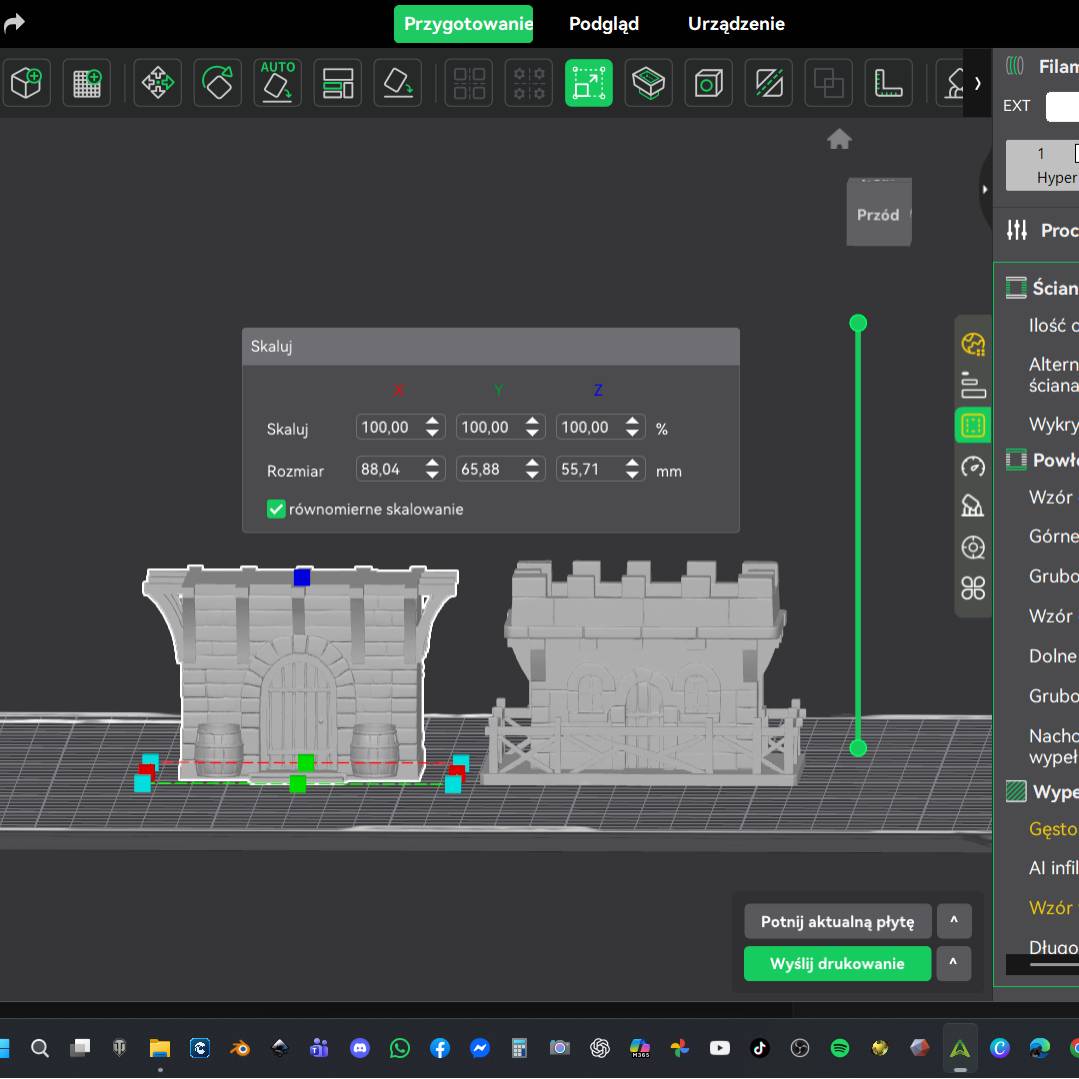The image size is (1079, 1079).
Task: Switch to the Podgląd tab
Action: (x=603, y=24)
